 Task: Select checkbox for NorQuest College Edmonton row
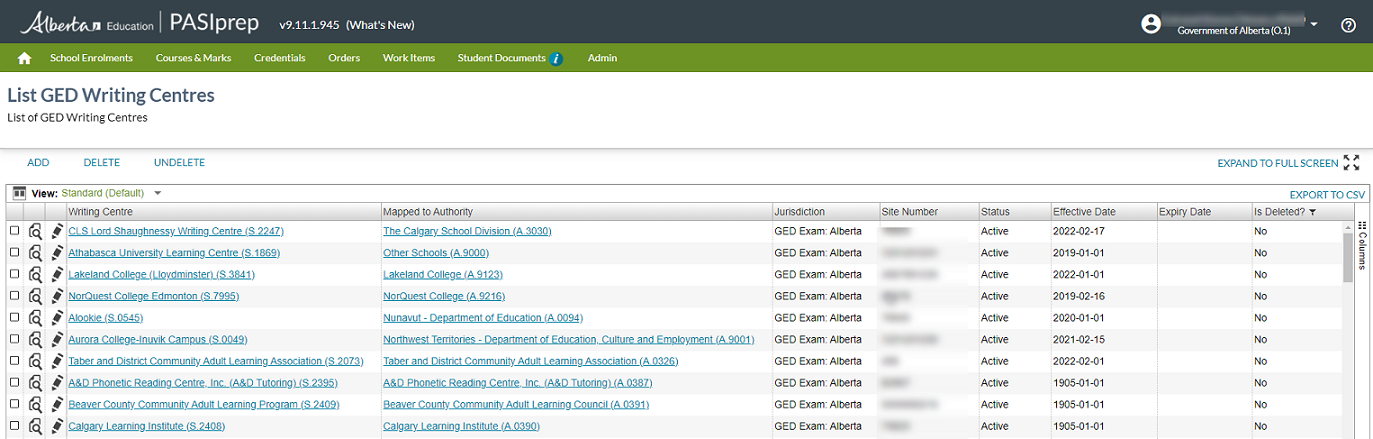(14, 296)
